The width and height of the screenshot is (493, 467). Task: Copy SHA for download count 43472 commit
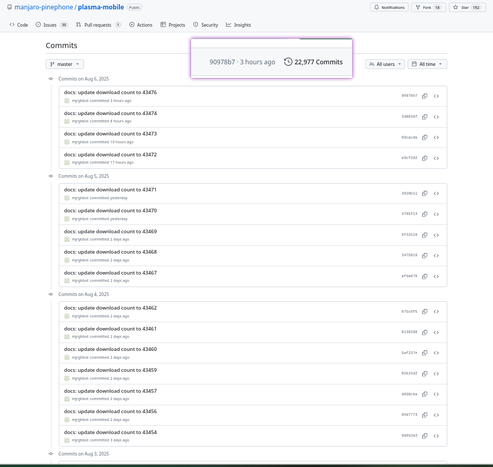pos(425,158)
